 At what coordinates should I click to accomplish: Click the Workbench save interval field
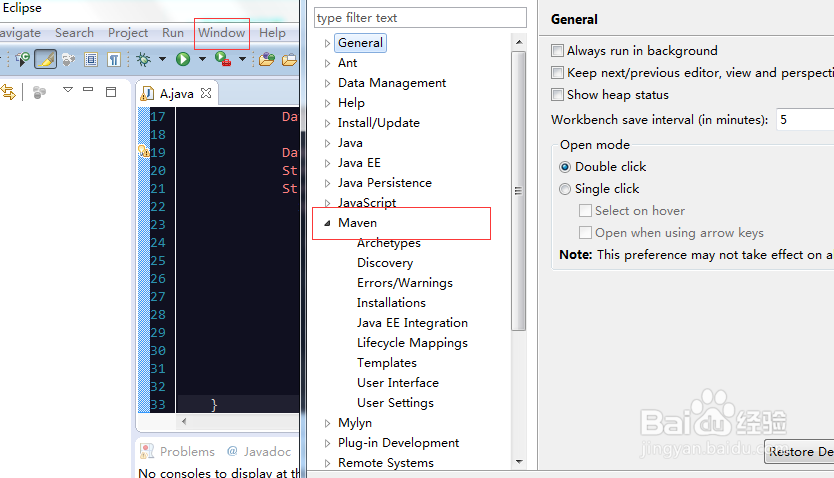[805, 120]
